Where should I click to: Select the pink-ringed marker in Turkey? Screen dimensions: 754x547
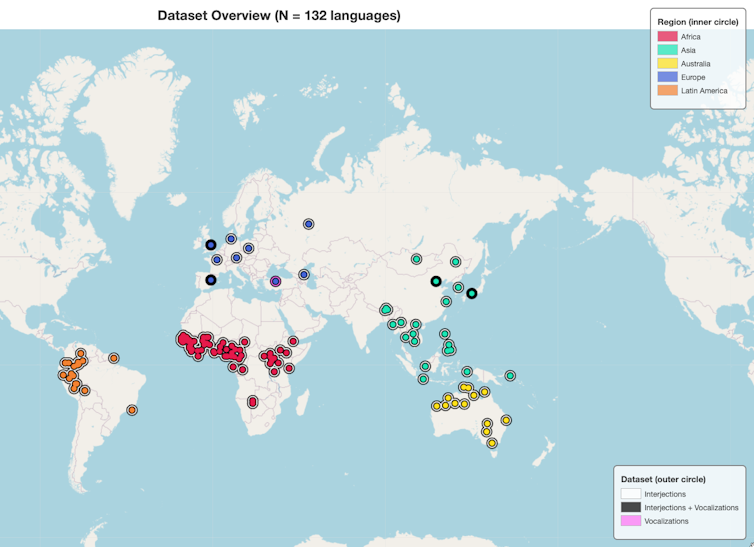(x=275, y=281)
